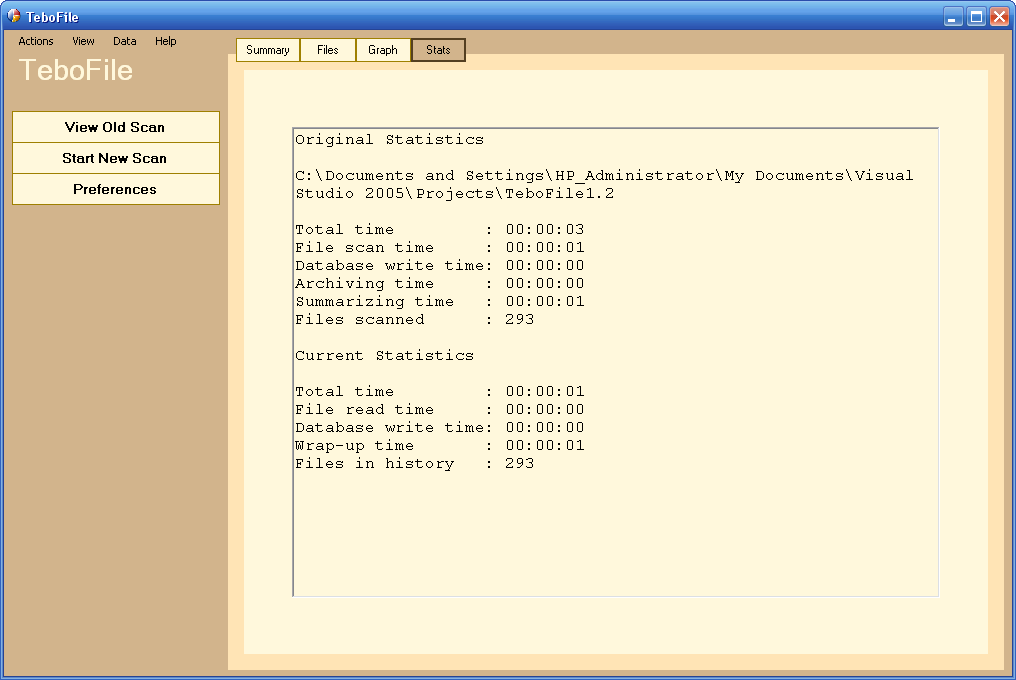Start a new scan
The height and width of the screenshot is (680, 1016).
[115, 158]
